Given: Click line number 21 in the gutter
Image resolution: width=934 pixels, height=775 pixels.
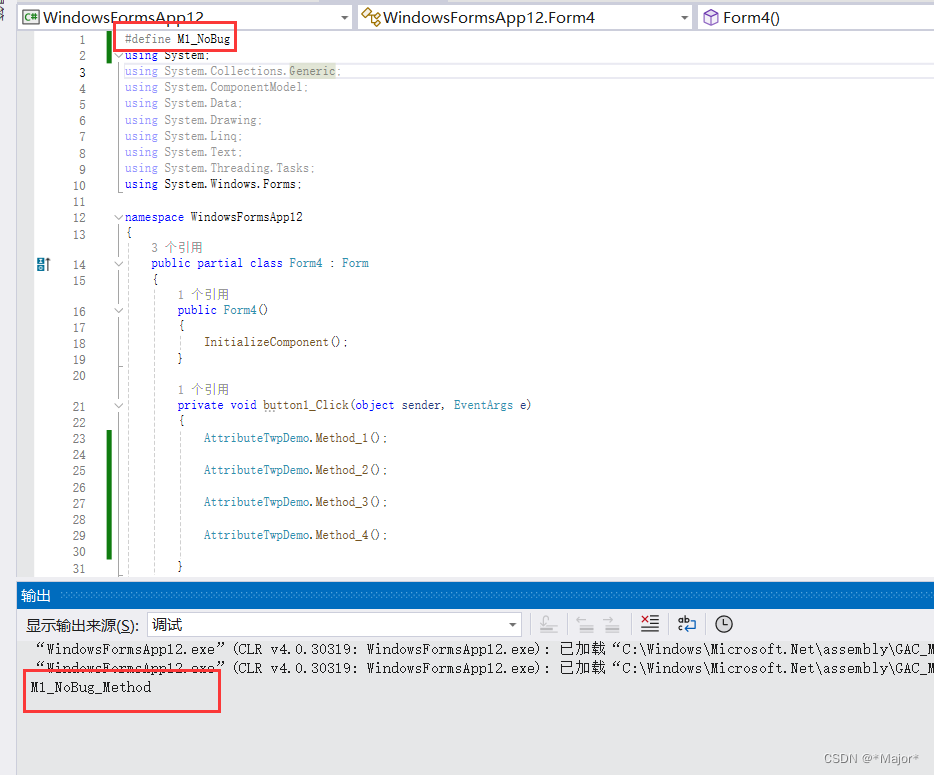Looking at the screenshot, I should click(x=79, y=407).
